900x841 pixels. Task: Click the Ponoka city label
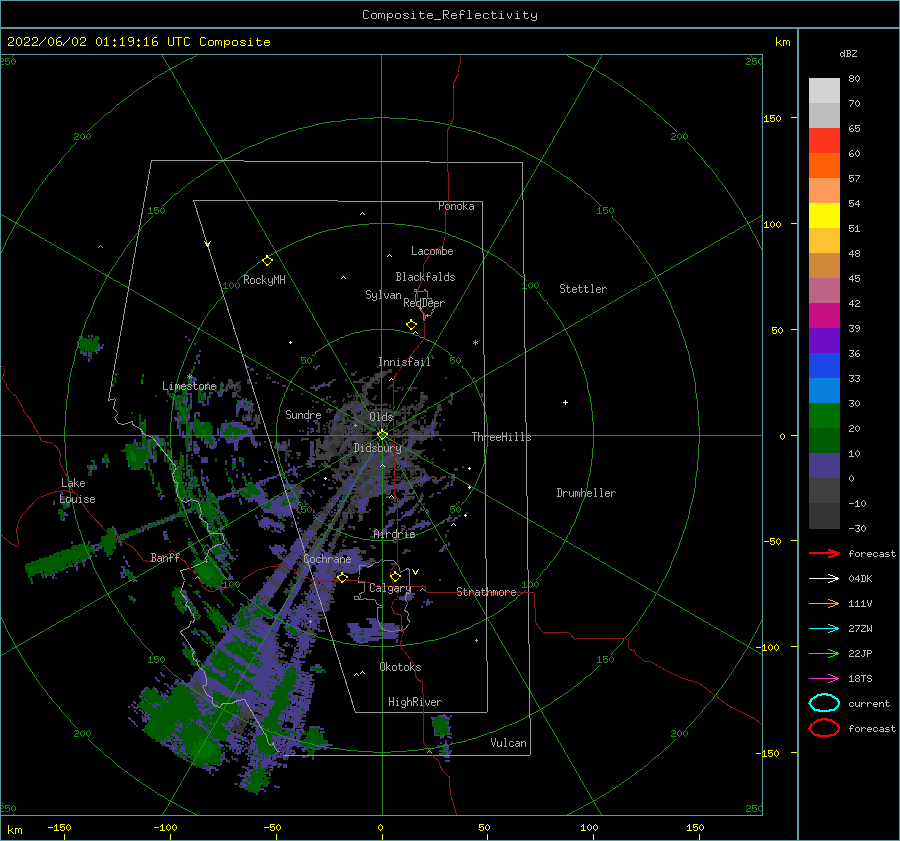[x=456, y=206]
